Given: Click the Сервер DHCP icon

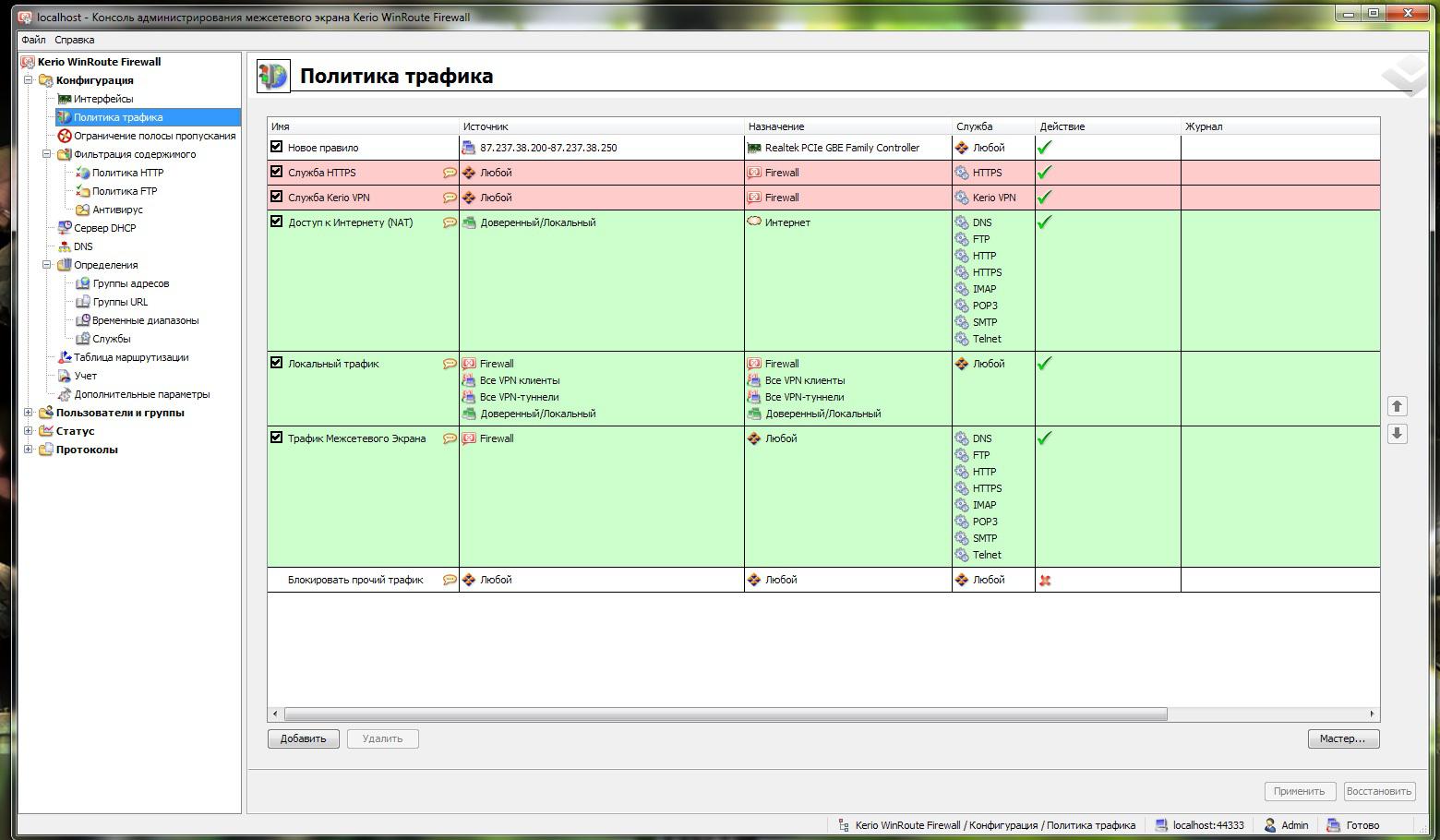Looking at the screenshot, I should (65, 227).
